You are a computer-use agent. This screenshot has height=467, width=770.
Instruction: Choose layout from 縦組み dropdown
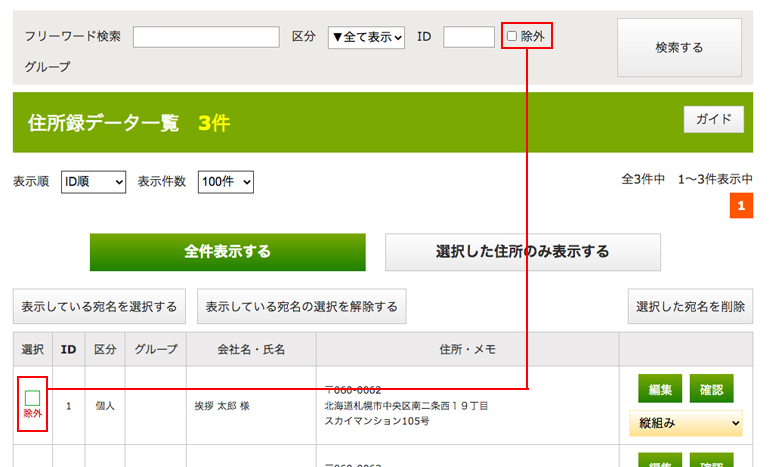685,423
